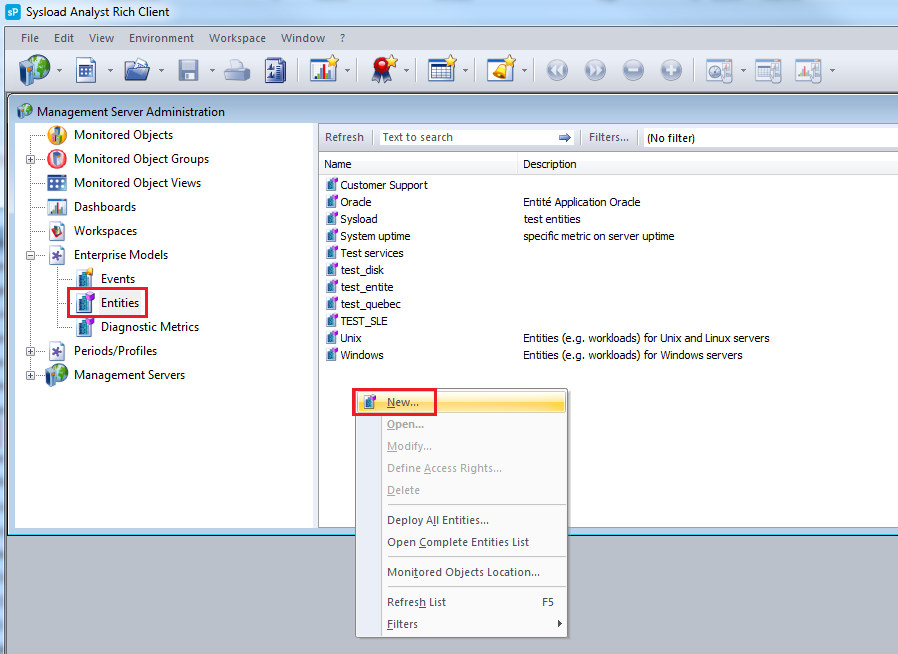Viewport: 898px width, 654px height.
Task: Open the Edit menu
Action: [x=64, y=38]
